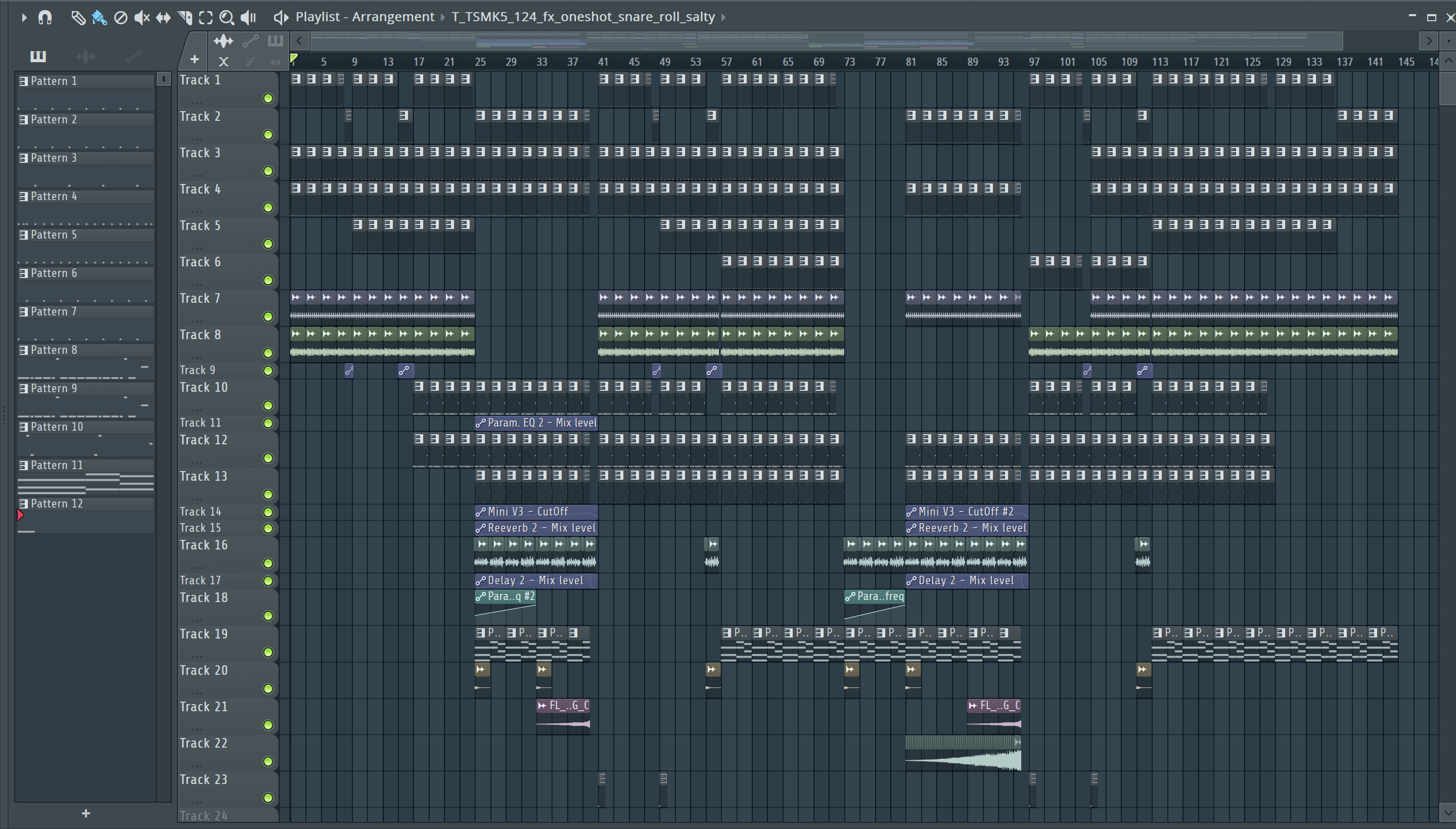
Task: Mute Track 8 with its green light
Action: click(268, 353)
